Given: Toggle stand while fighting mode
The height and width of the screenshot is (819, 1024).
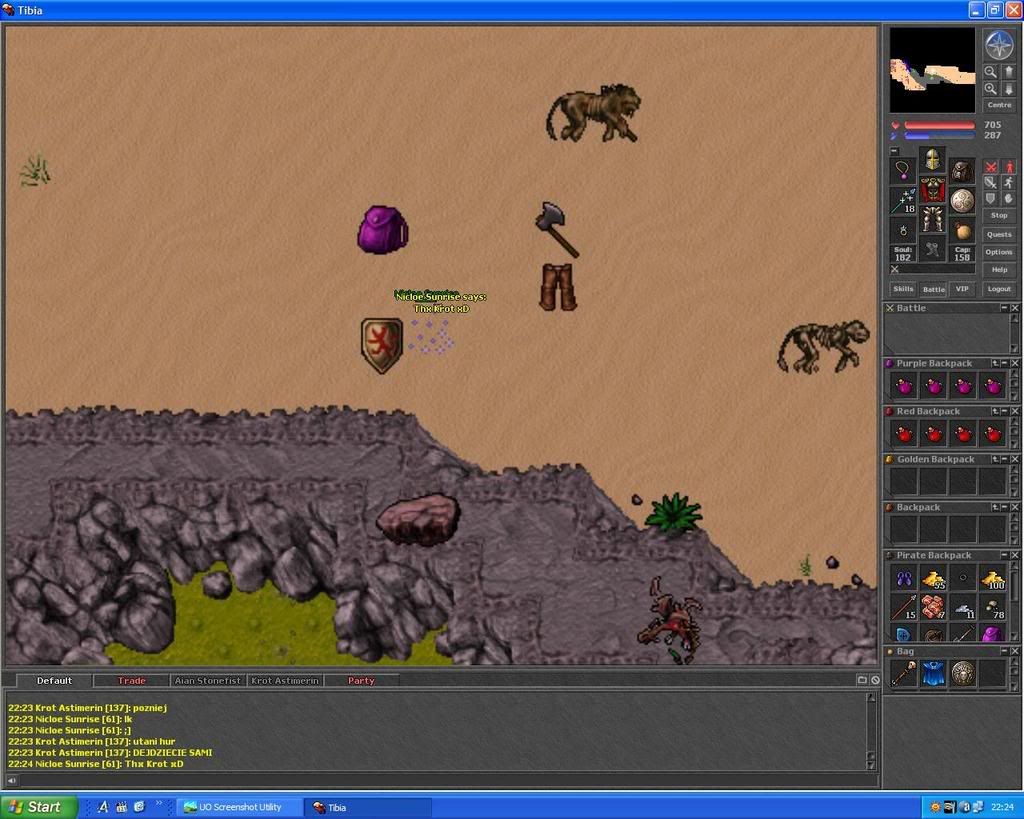Looking at the screenshot, I should 1010,166.
